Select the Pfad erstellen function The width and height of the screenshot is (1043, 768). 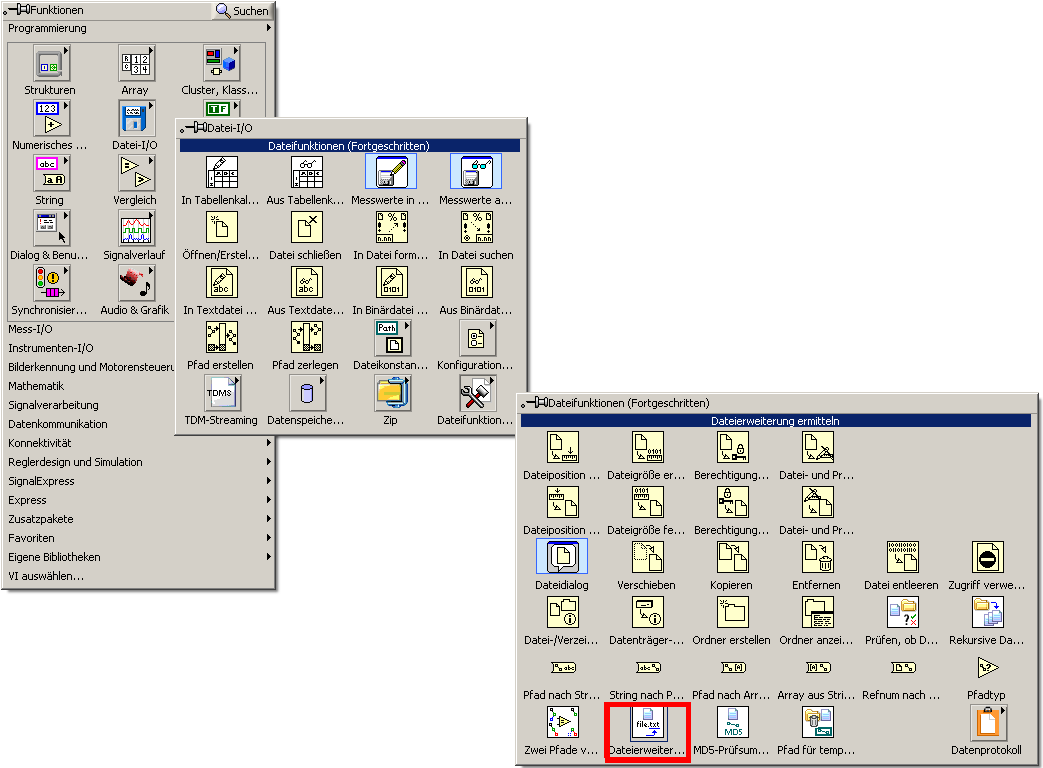(x=222, y=338)
